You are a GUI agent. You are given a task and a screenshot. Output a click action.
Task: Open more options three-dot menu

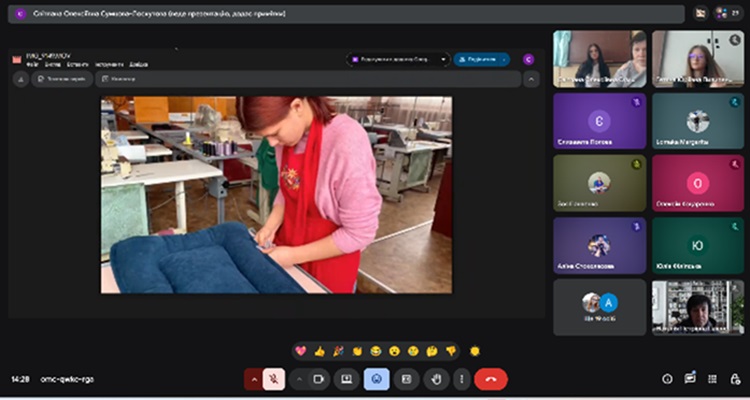point(461,379)
